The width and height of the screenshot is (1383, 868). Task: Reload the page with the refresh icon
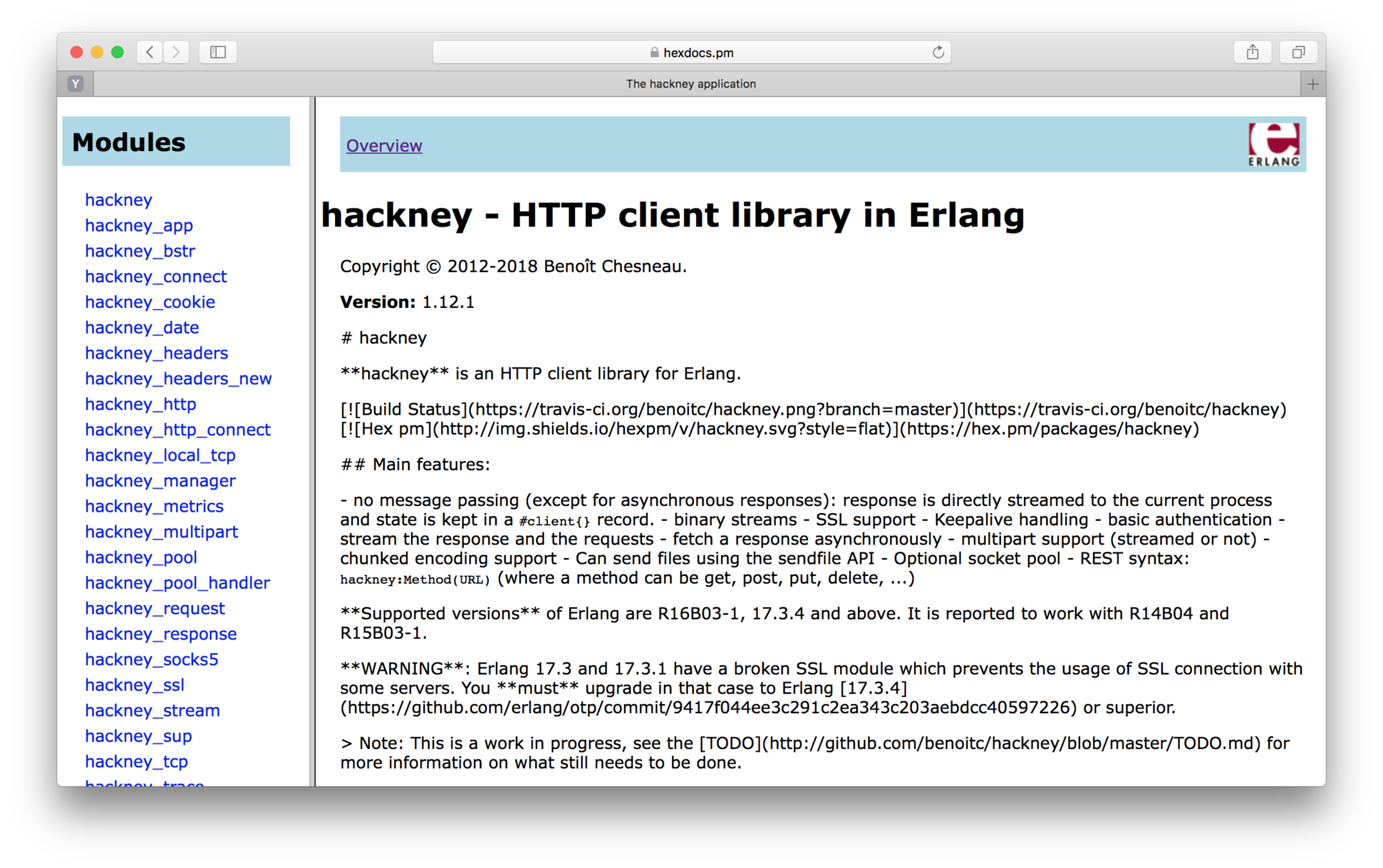click(938, 52)
